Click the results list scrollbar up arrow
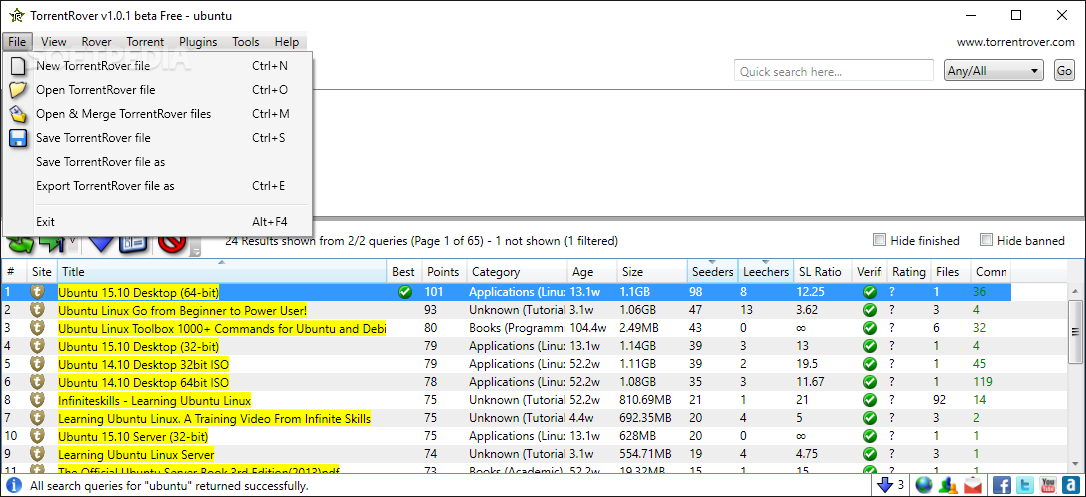This screenshot has height=497, width=1086. 1074,291
